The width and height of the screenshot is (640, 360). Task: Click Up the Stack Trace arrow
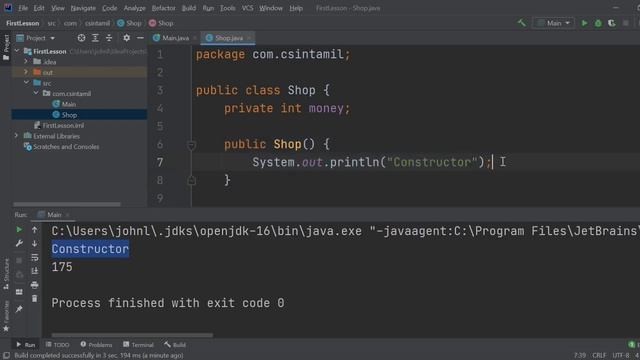(35, 230)
